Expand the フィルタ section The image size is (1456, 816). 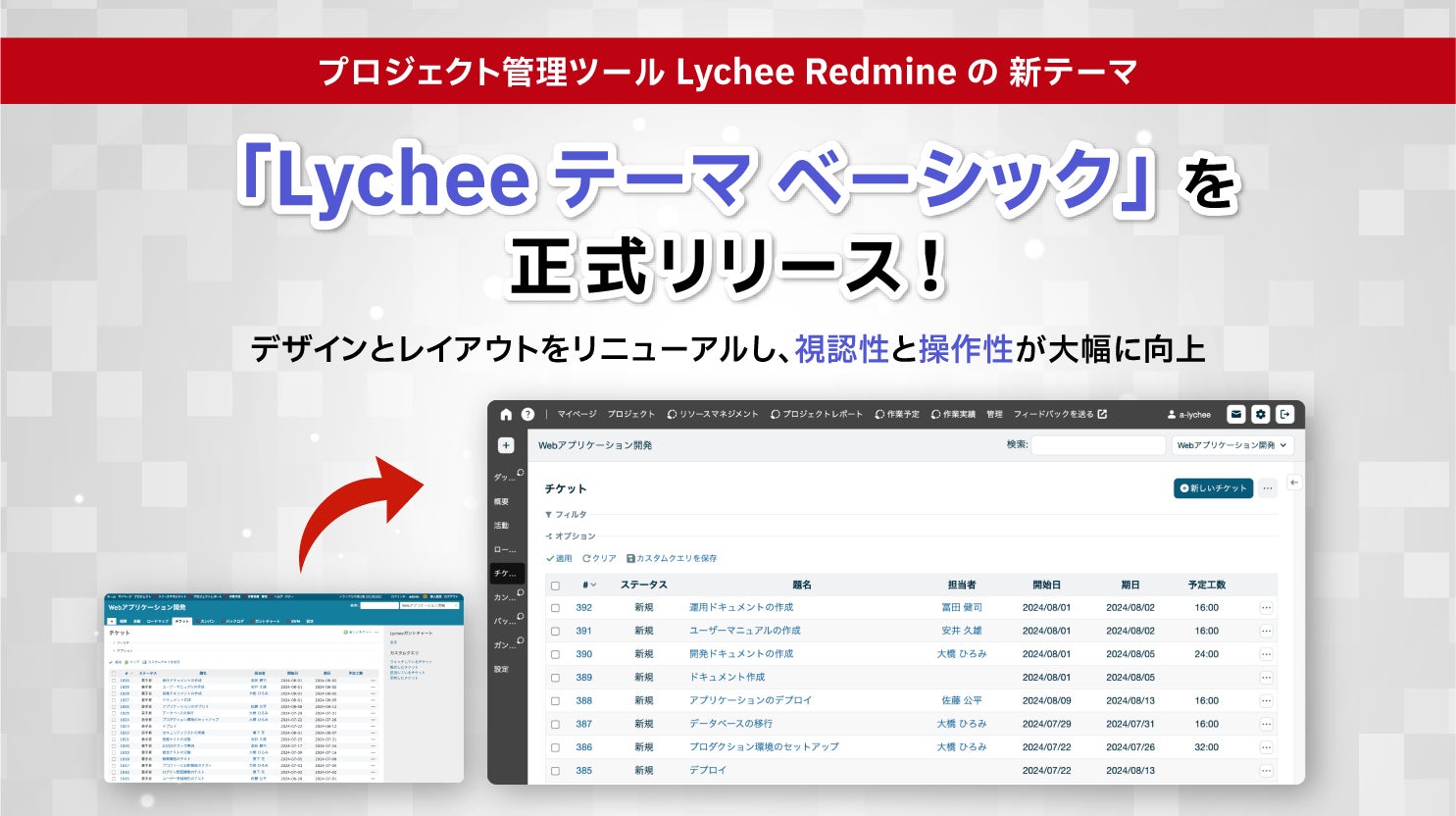pyautogui.click(x=567, y=514)
